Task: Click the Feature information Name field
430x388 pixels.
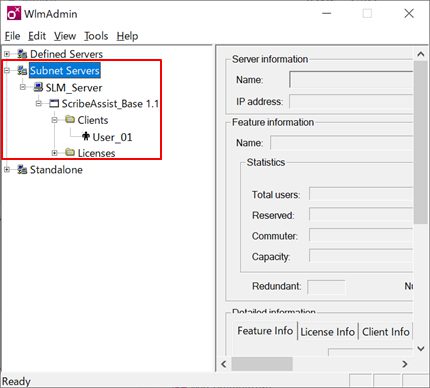Action: pyautogui.click(x=342, y=143)
